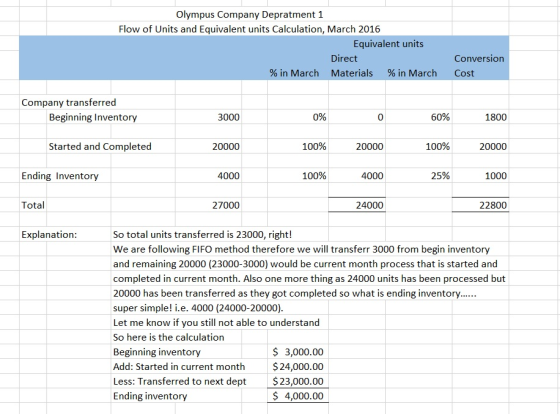Select the 'Company transferred' label cell
Viewport: 560px width, 414px height.
pyautogui.click(x=69, y=103)
